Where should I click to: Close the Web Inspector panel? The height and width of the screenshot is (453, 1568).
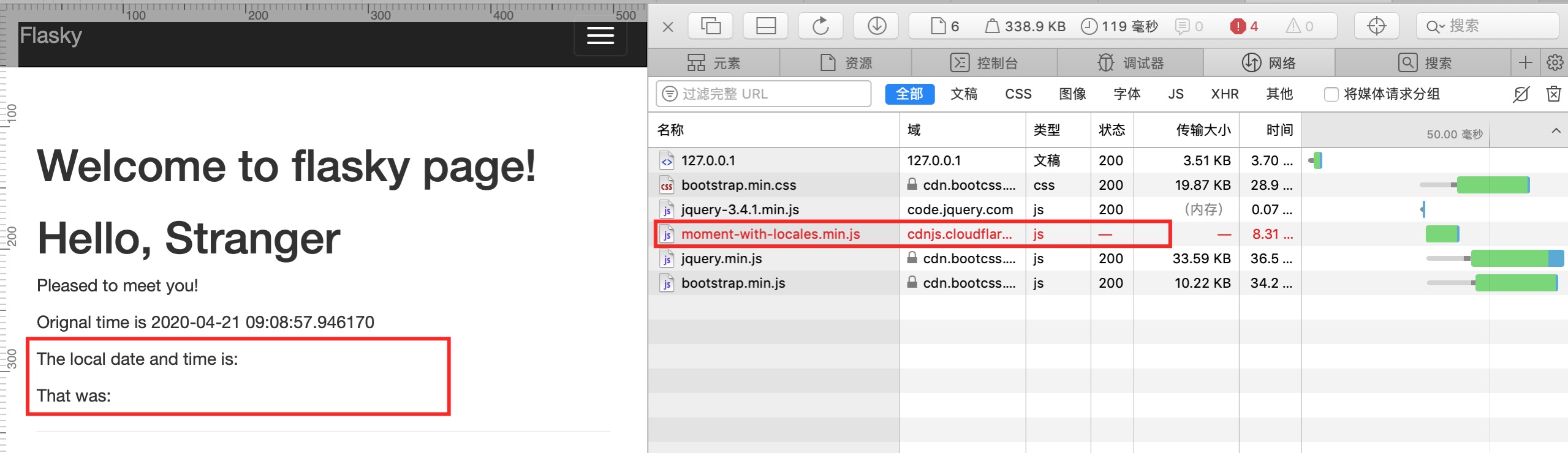click(668, 27)
